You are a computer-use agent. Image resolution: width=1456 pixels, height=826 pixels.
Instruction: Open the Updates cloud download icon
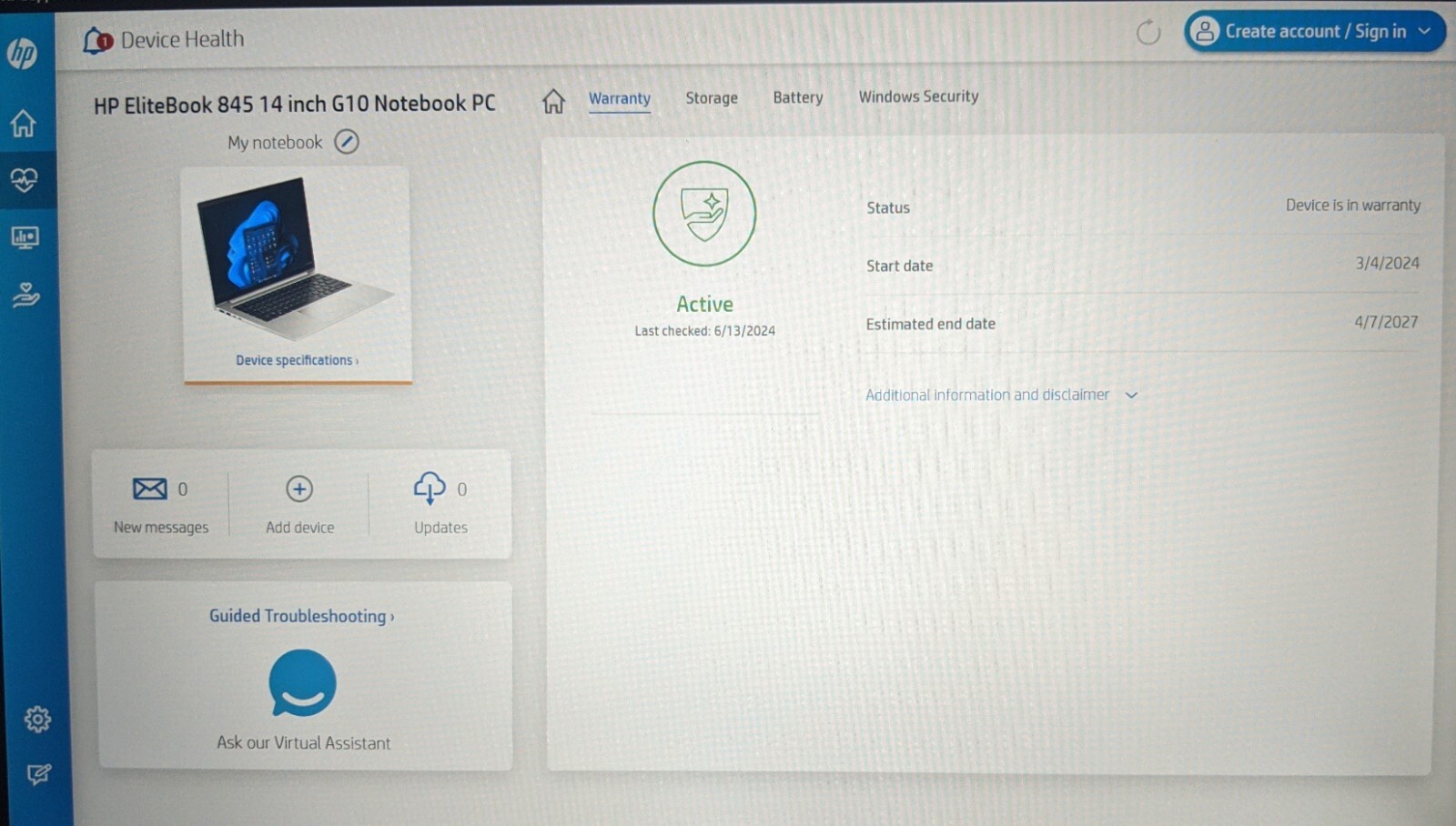[x=430, y=489]
